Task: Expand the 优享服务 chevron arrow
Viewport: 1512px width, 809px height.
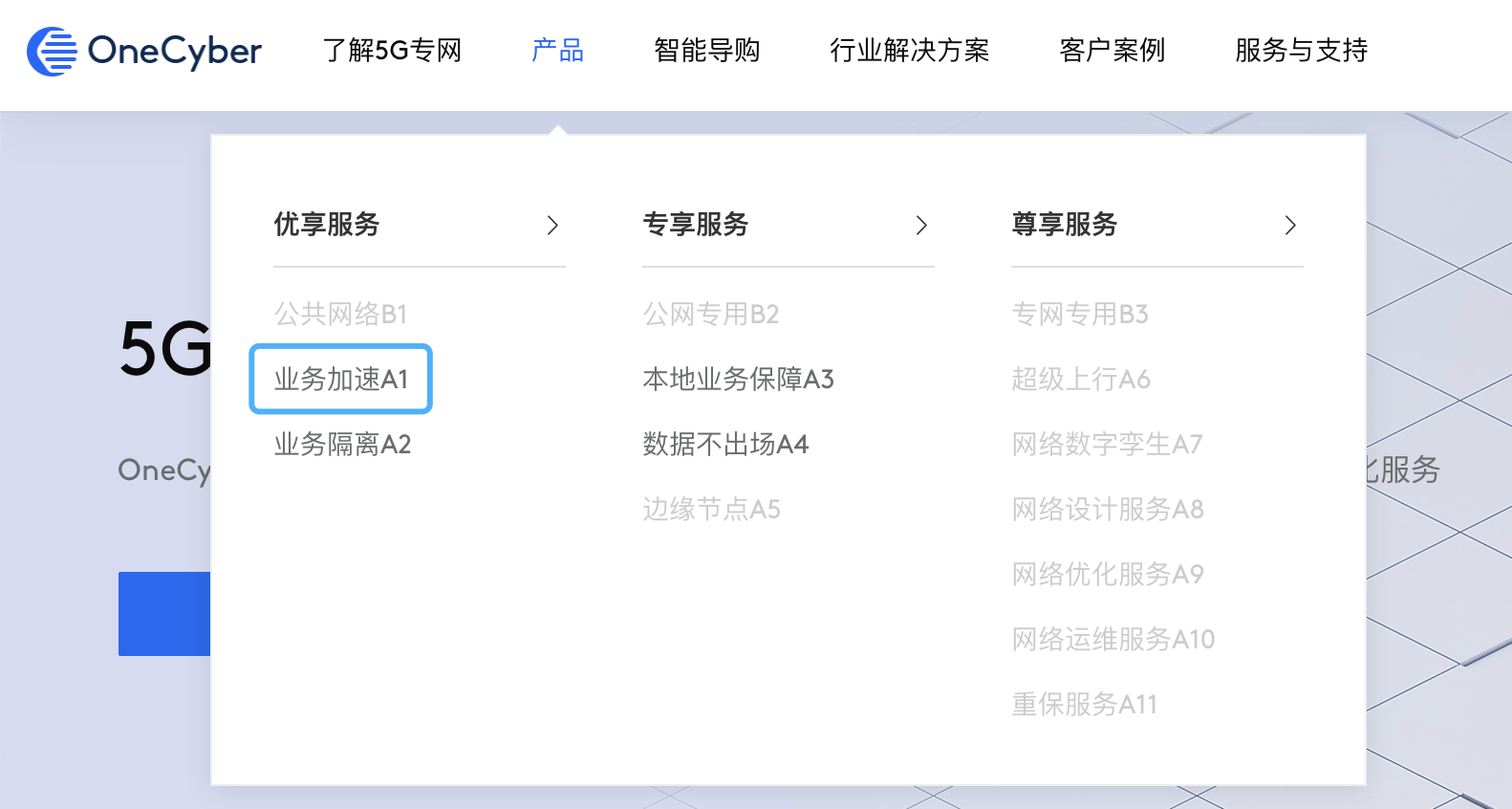Action: coord(551,225)
